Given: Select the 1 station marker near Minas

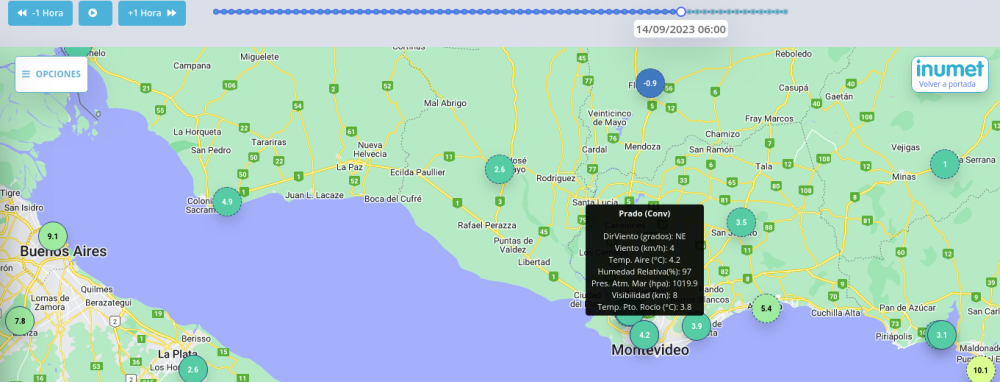Looking at the screenshot, I should tap(945, 165).
